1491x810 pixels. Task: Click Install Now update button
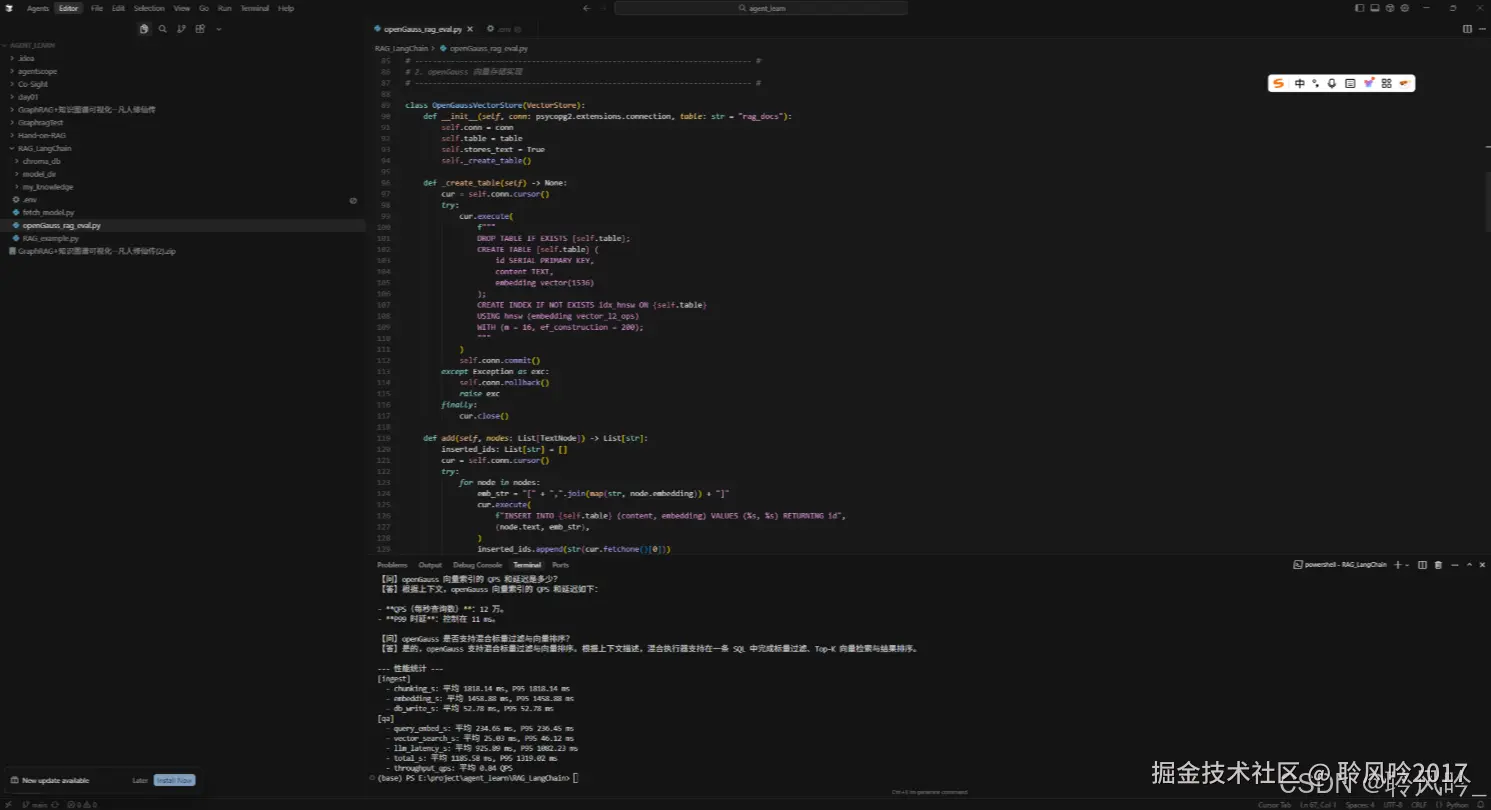coord(174,780)
